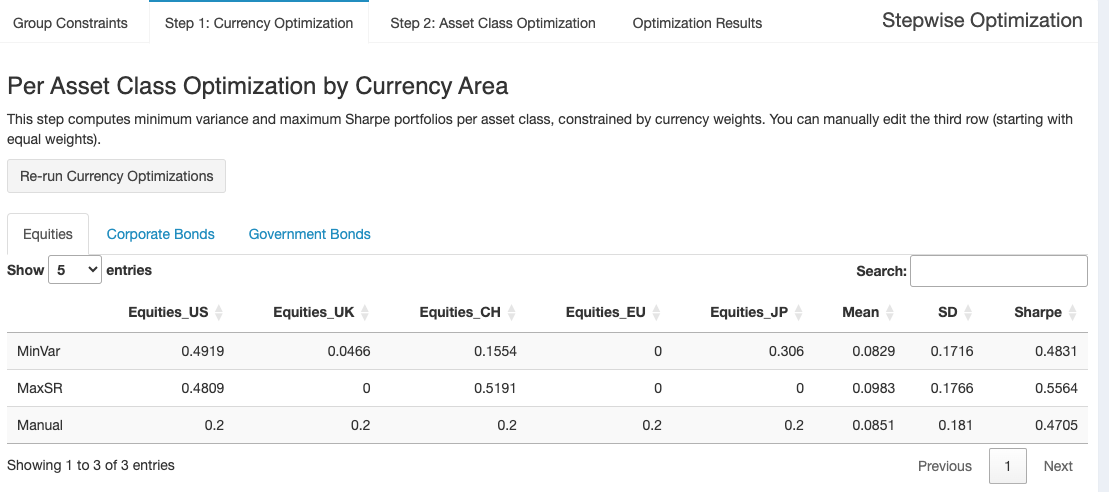The height and width of the screenshot is (492, 1109).
Task: Go to the Previous table page
Action: click(x=944, y=466)
